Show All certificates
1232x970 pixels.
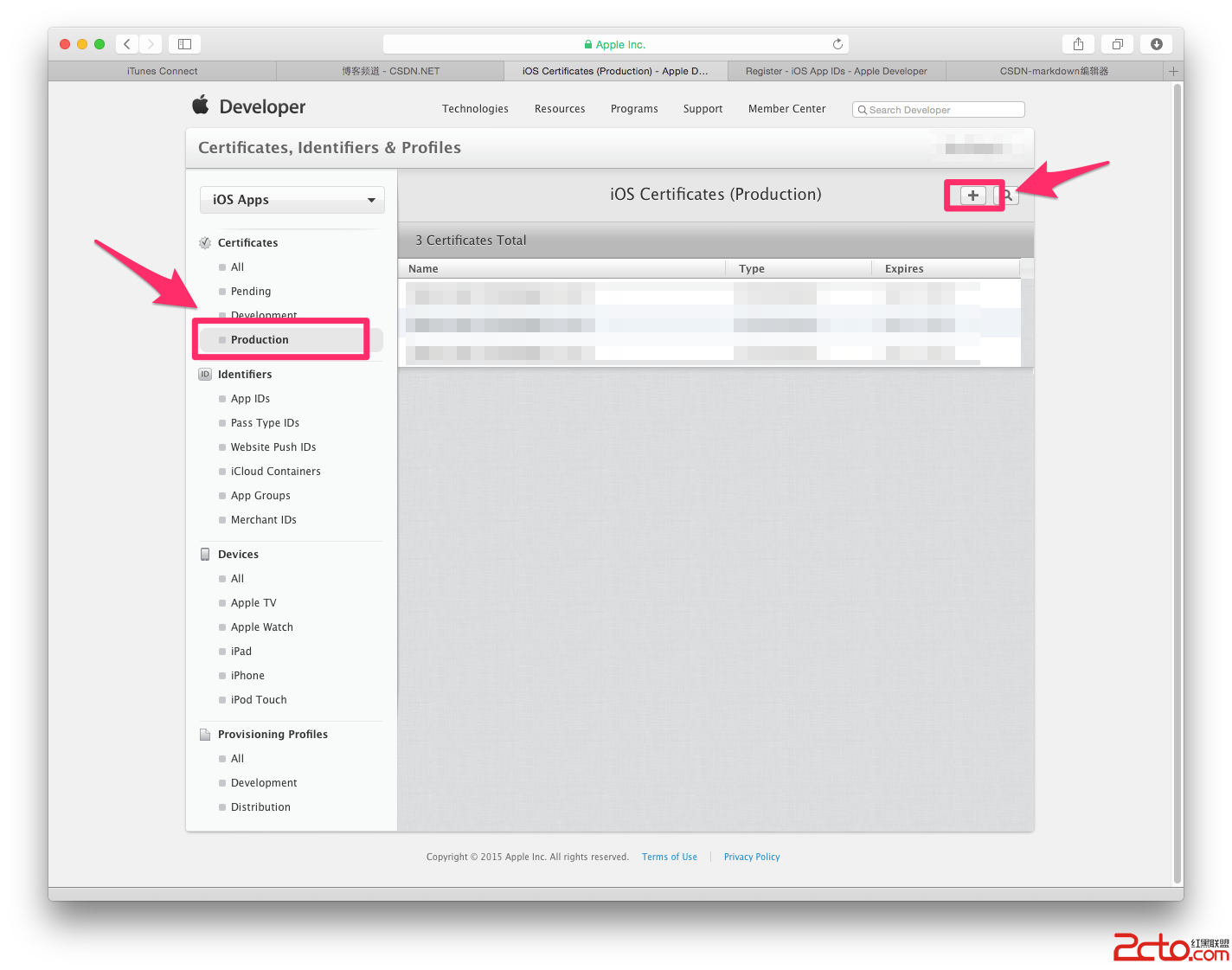[237, 267]
